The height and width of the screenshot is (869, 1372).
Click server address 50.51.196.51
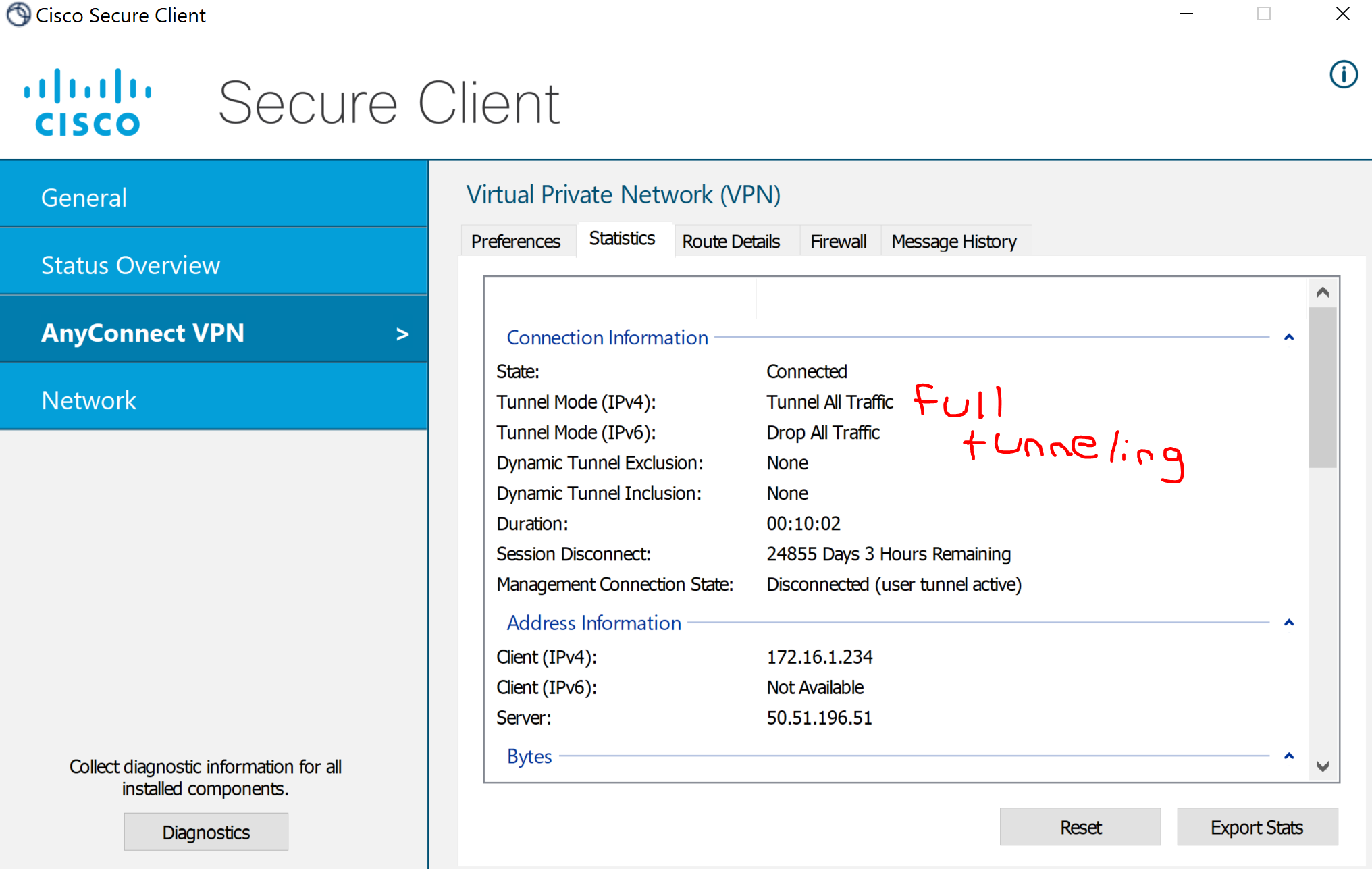pyautogui.click(x=819, y=718)
